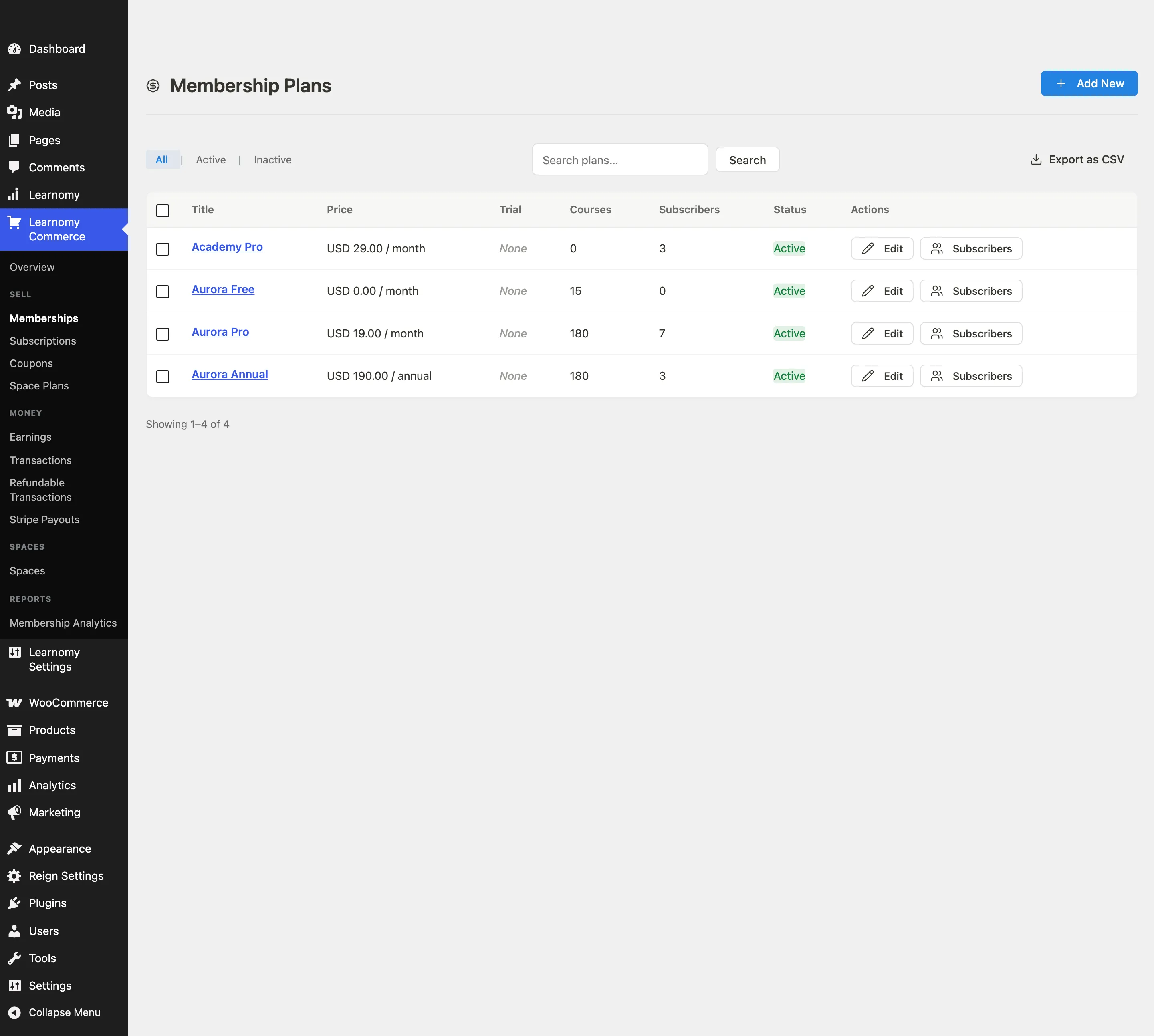Open Transactions submenu item
Viewport: 1154px width, 1036px height.
click(40, 460)
